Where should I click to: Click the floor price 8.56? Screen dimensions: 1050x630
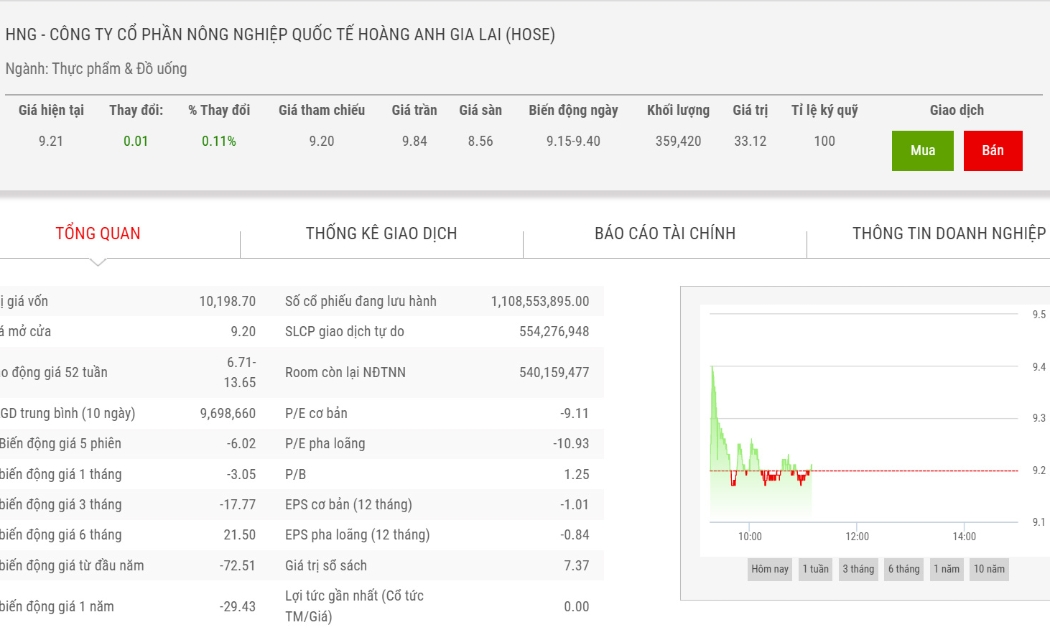point(480,141)
